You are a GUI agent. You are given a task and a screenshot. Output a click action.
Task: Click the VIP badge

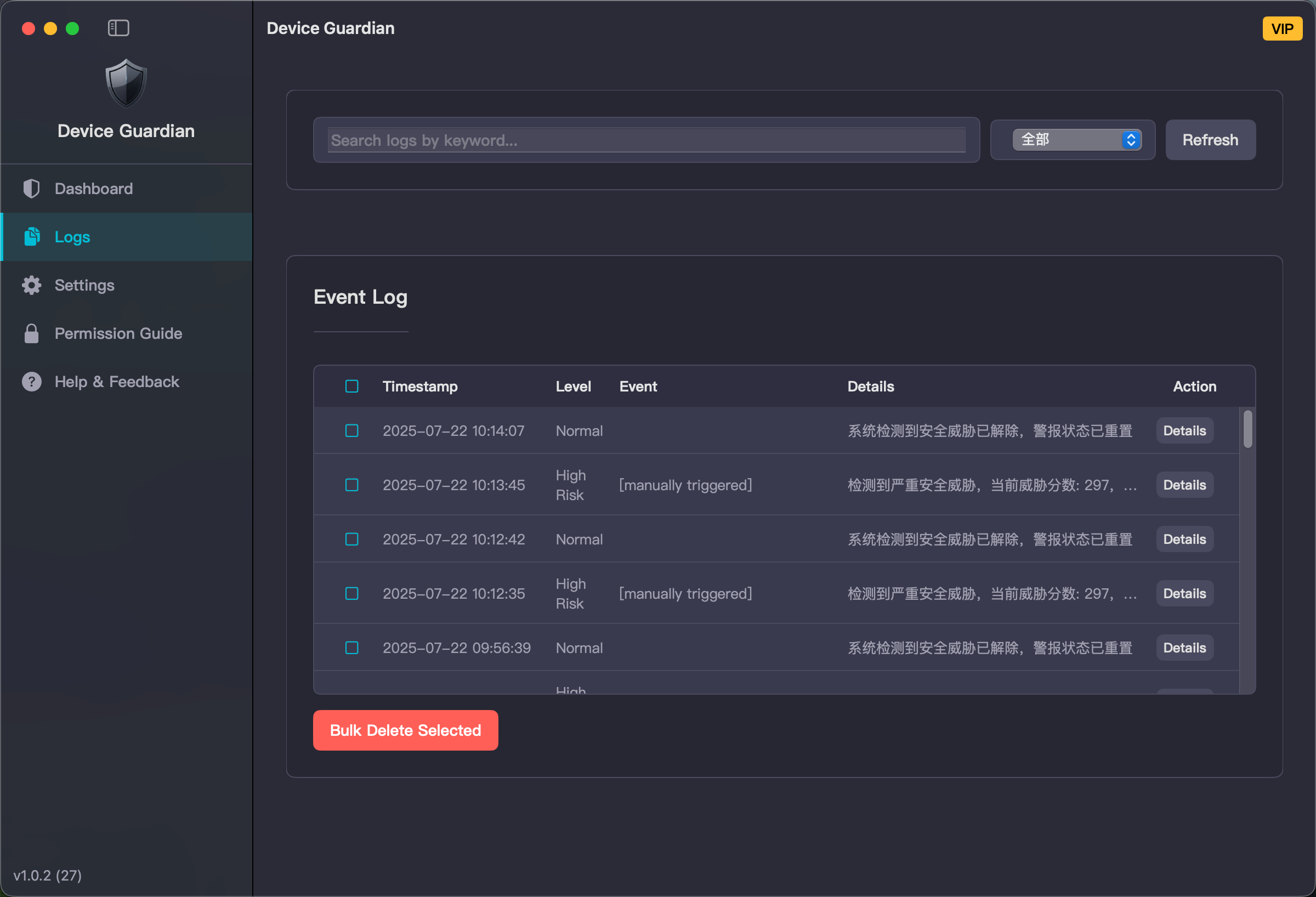[1282, 29]
